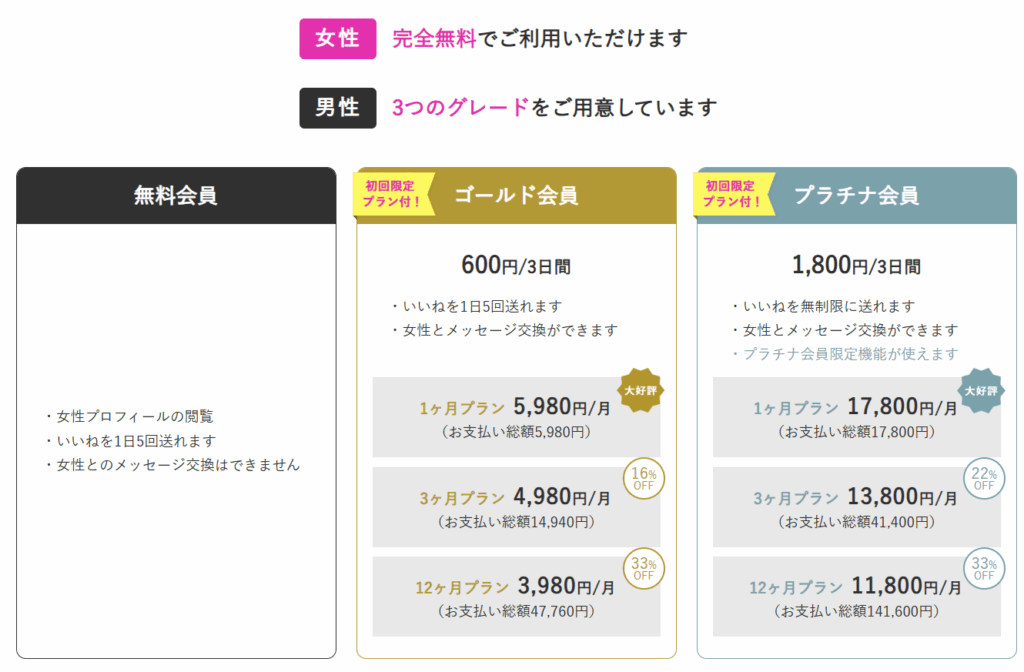Image resolution: width=1024 pixels, height=672 pixels.
Task: Click the gold 16% OFF badge
Action: 643,479
